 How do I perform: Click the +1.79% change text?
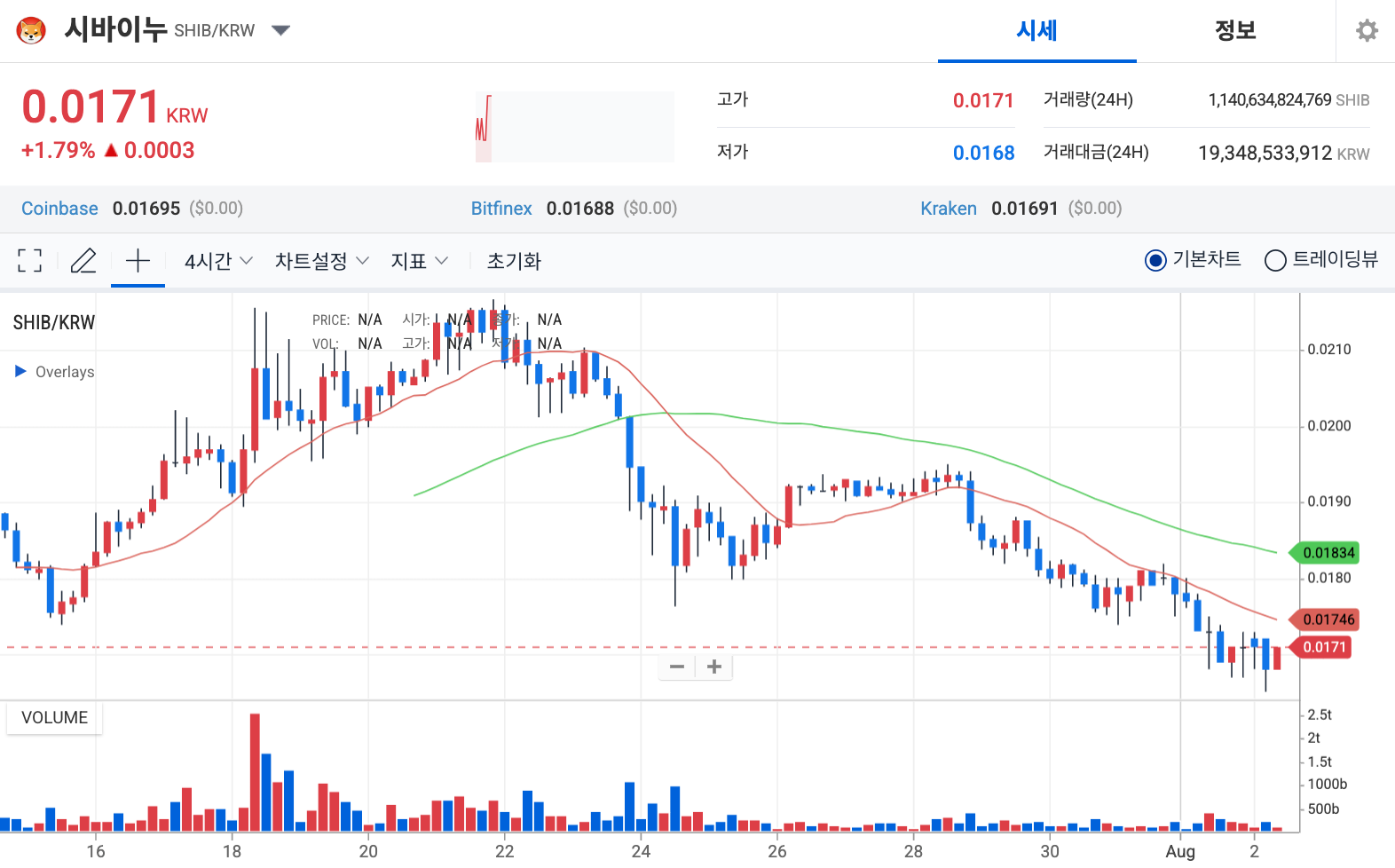(58, 150)
